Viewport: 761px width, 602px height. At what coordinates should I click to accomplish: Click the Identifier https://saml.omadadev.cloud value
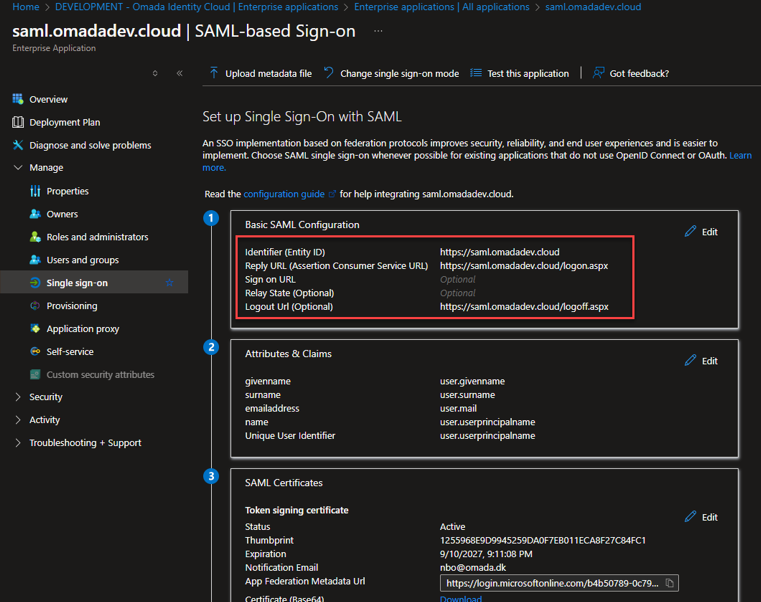(499, 252)
